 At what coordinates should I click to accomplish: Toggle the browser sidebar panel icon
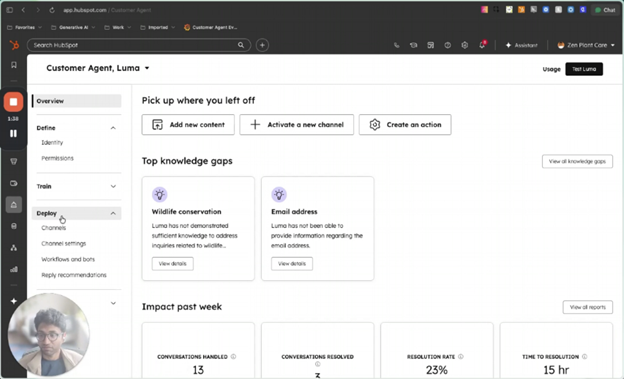[10, 10]
